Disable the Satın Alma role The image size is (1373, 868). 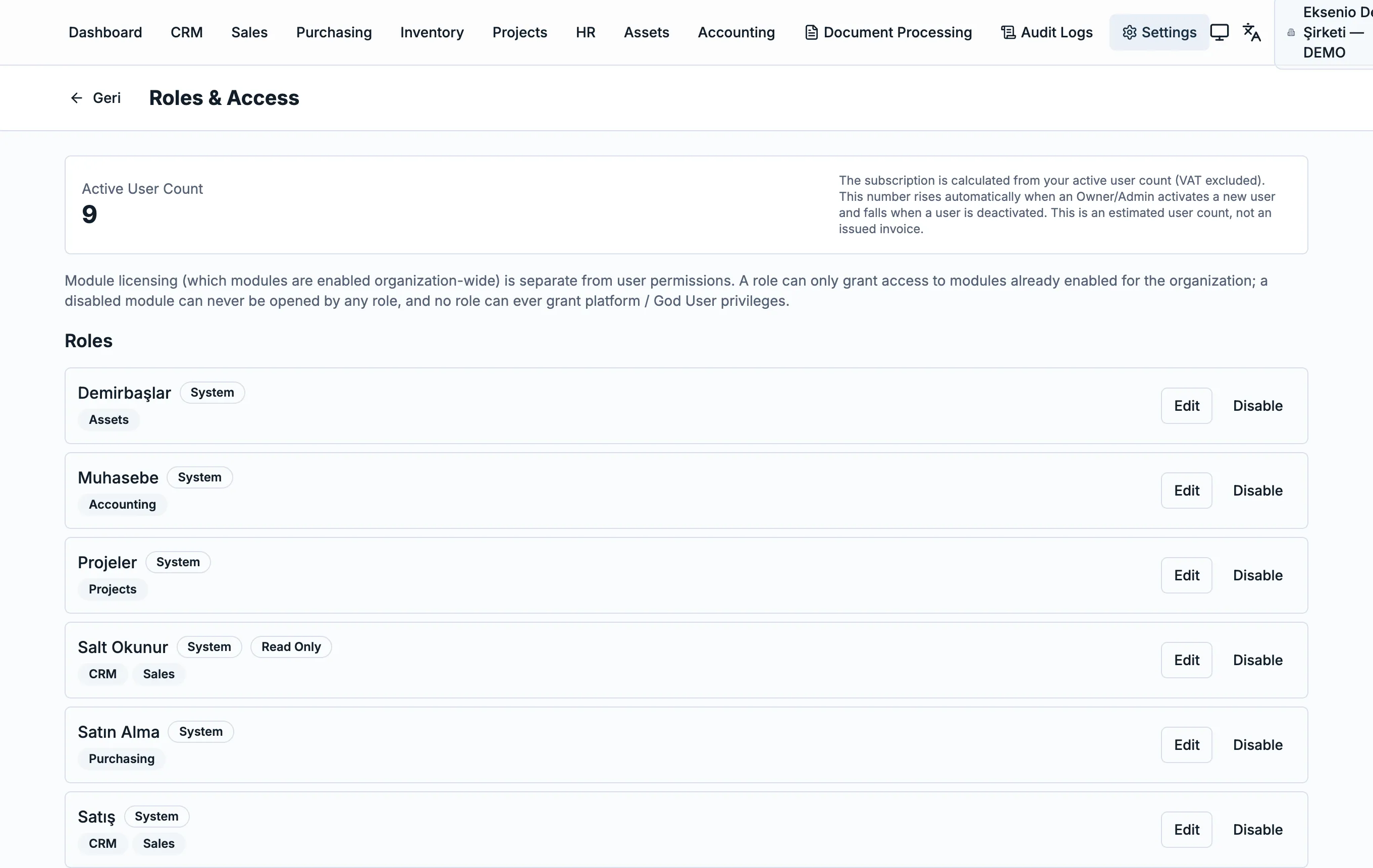click(x=1258, y=745)
